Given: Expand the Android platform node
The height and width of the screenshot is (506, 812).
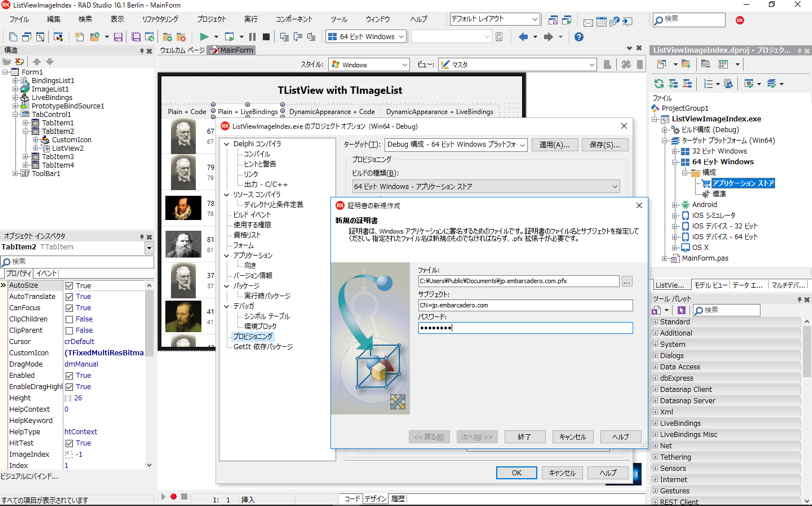Looking at the screenshot, I should coord(675,205).
